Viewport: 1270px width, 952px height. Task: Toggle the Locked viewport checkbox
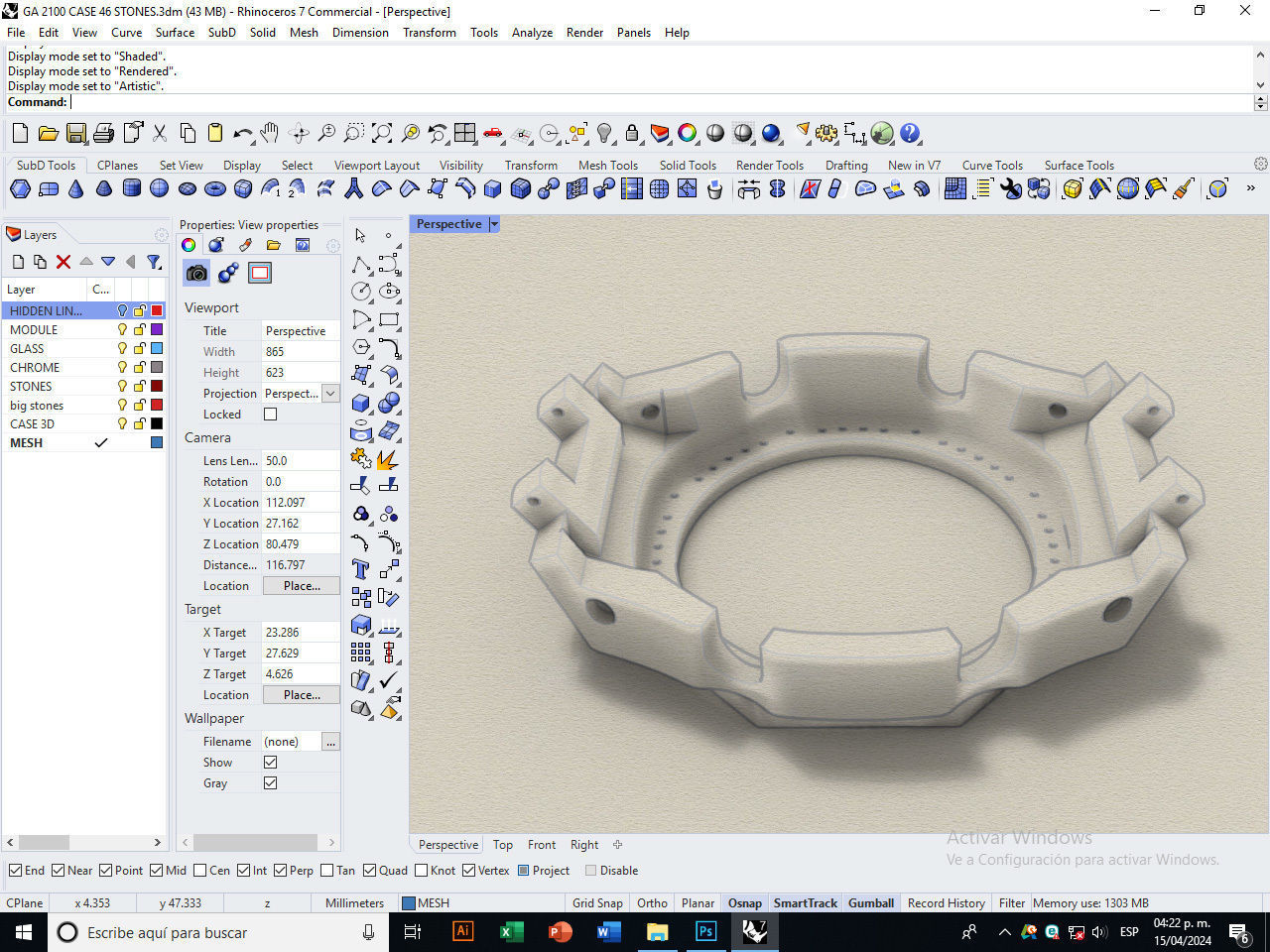point(270,415)
